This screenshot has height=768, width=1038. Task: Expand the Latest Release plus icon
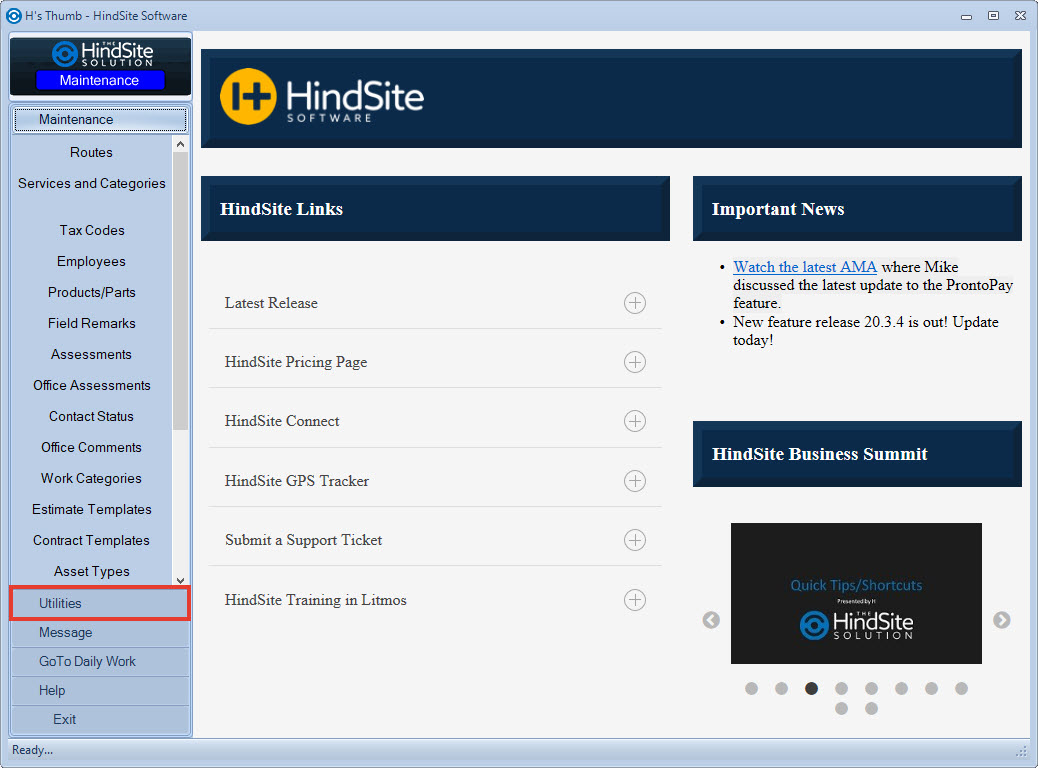[635, 303]
